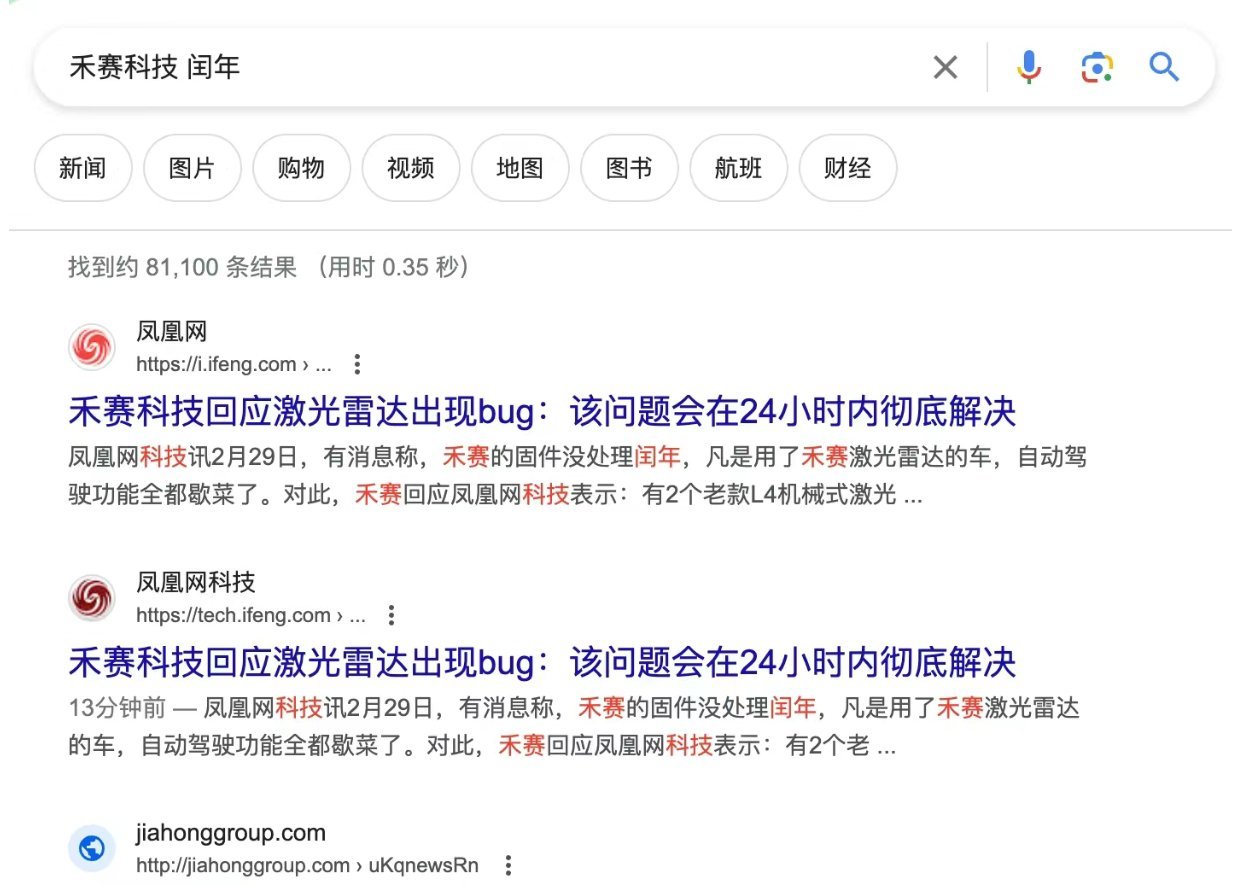Click the jiahonggroup.com globe favicon
This screenshot has height=895, width=1239.
tap(92, 849)
